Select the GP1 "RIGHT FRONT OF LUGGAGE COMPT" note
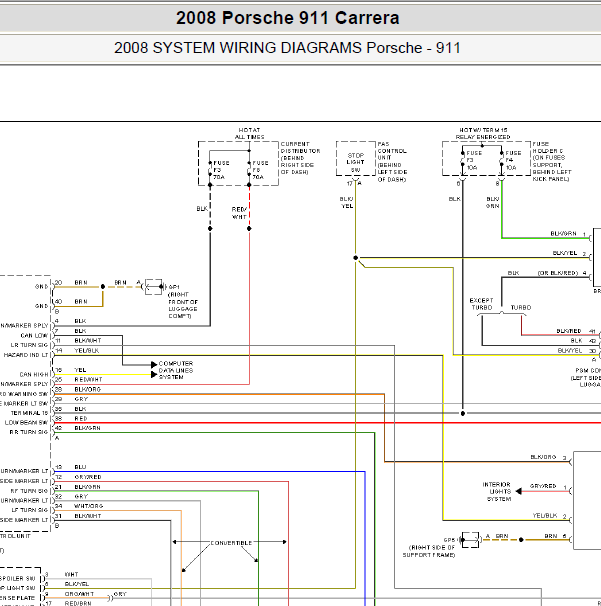The height and width of the screenshot is (606, 601). pyautogui.click(x=183, y=305)
